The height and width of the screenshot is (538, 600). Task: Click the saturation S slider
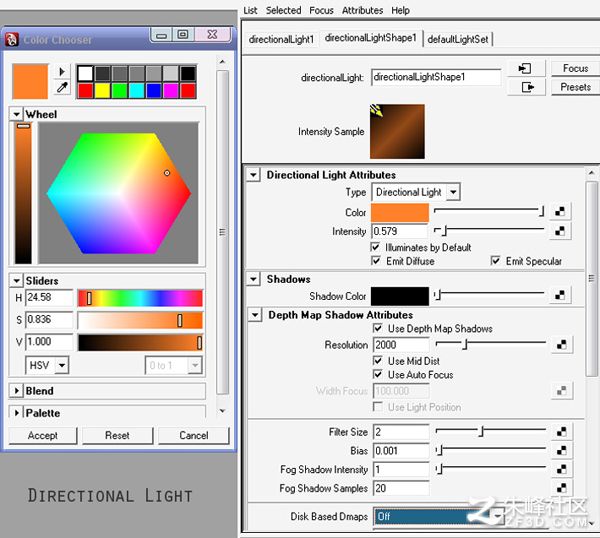pos(140,320)
